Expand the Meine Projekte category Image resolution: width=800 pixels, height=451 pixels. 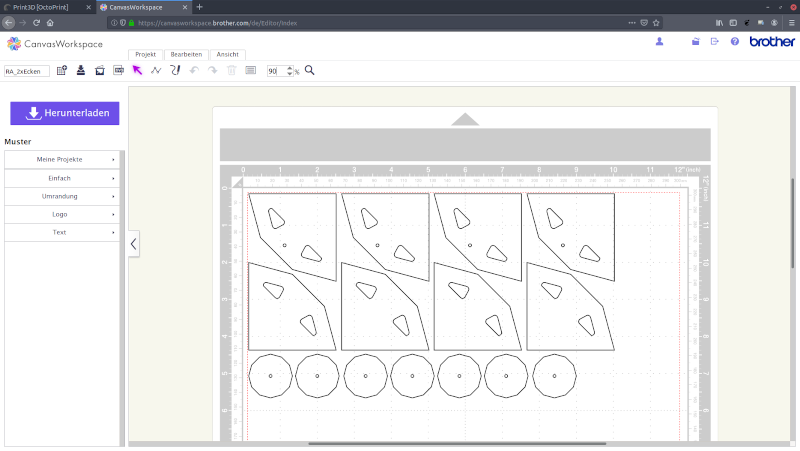coord(61,160)
